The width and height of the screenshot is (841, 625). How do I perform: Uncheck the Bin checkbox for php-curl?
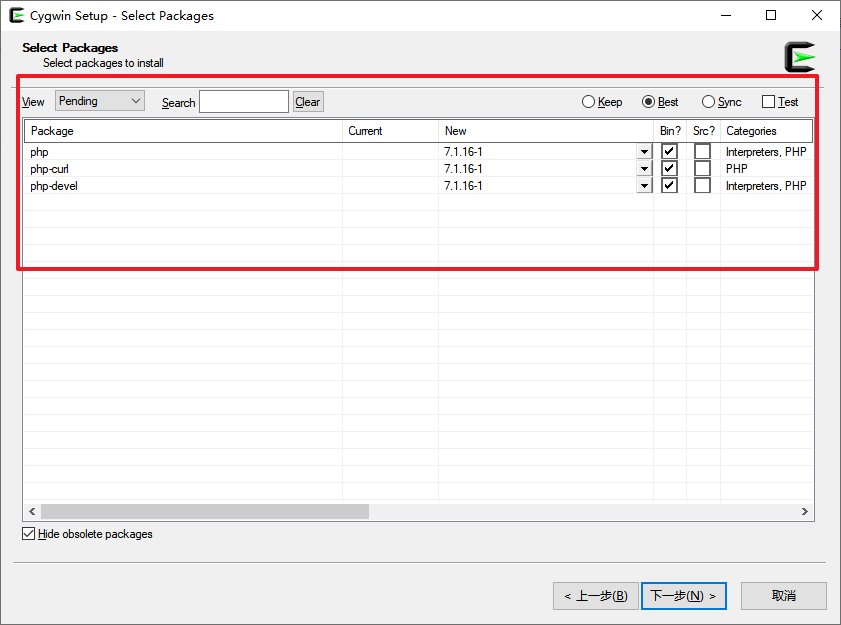[x=669, y=168]
